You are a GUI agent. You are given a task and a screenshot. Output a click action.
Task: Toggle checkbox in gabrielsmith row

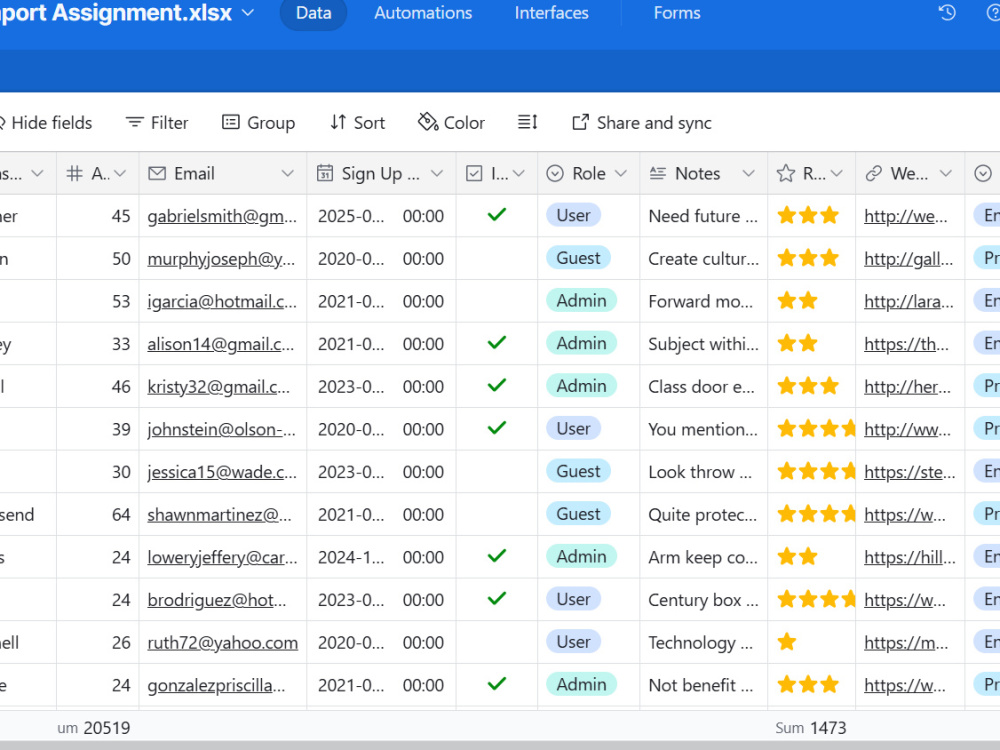497,215
